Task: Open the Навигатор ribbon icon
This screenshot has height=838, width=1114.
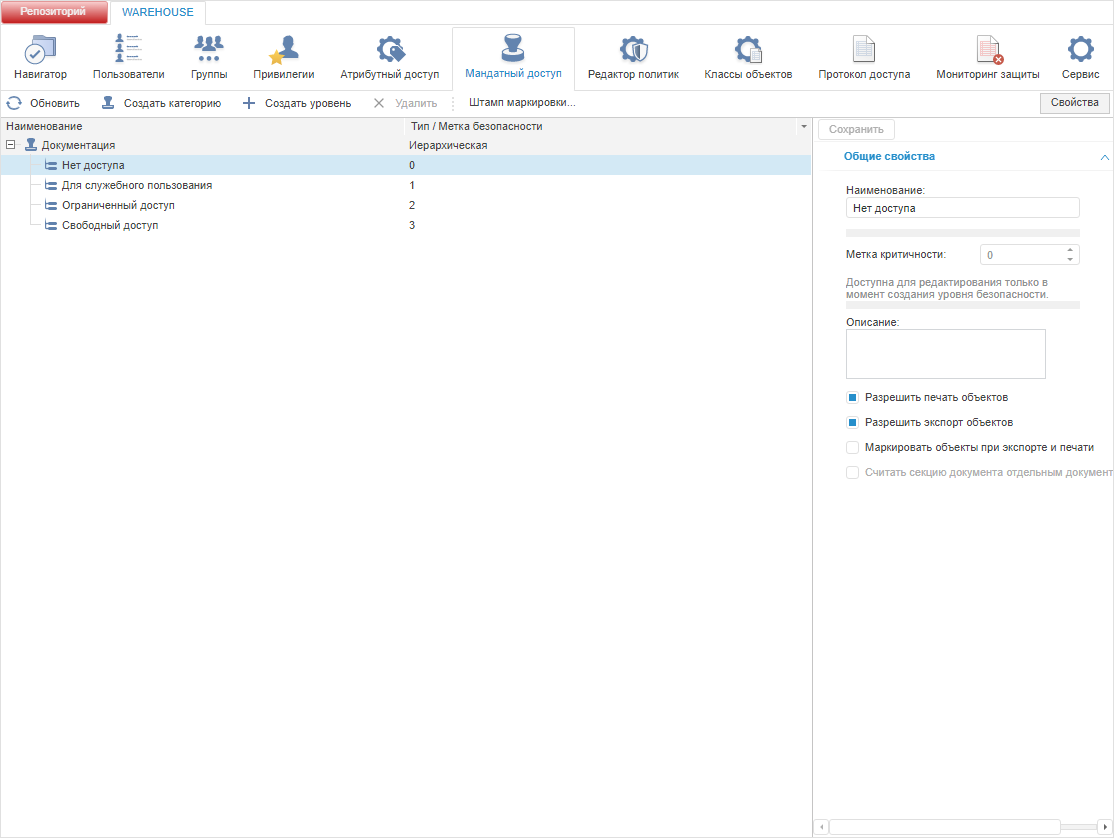Action: coord(40,49)
